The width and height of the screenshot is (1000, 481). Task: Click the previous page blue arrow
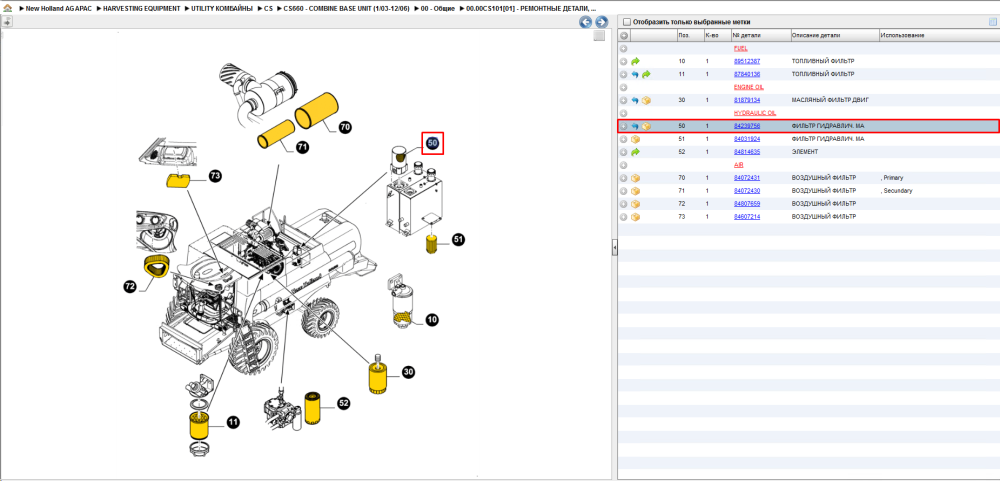click(585, 22)
